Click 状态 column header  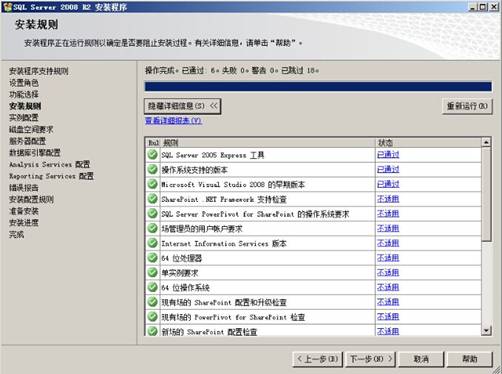click(428, 143)
